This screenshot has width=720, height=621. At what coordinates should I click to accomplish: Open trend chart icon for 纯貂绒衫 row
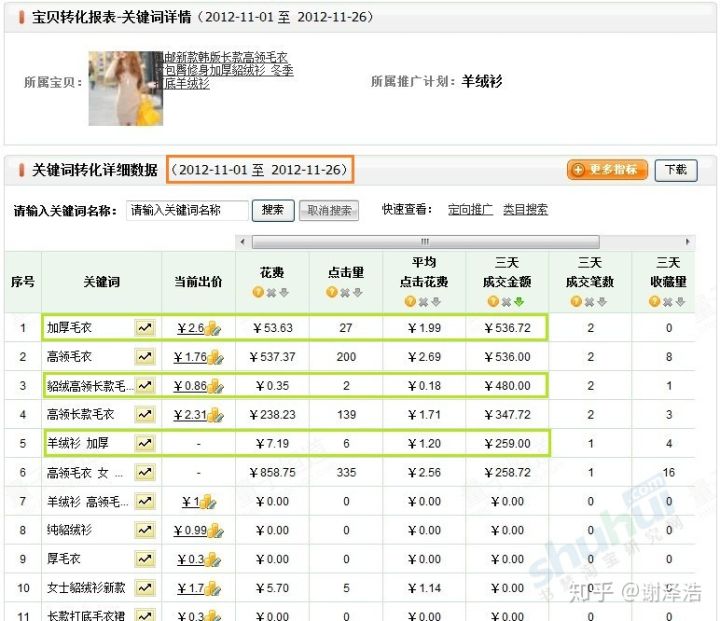(145, 530)
